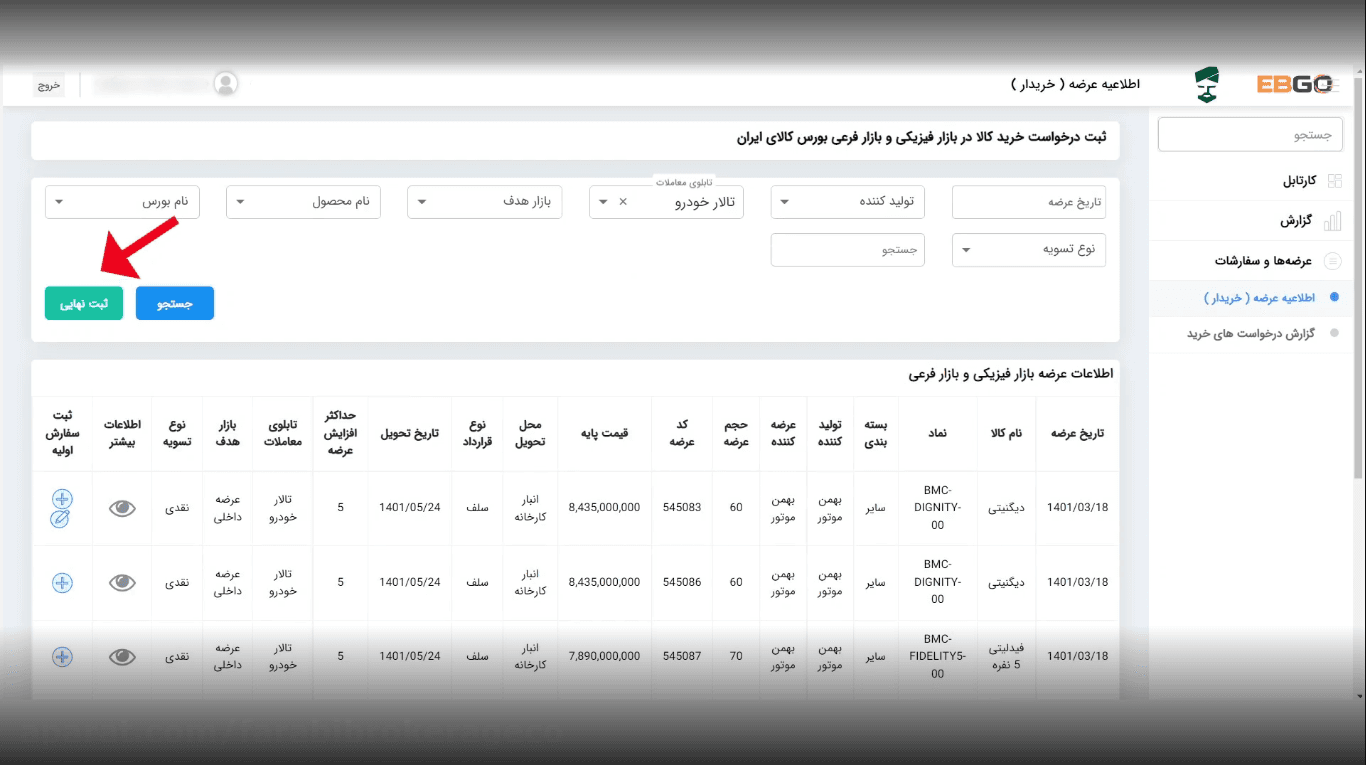Open the بازار هدف dropdown
Screen dimensions: 1366x765
coord(485,201)
